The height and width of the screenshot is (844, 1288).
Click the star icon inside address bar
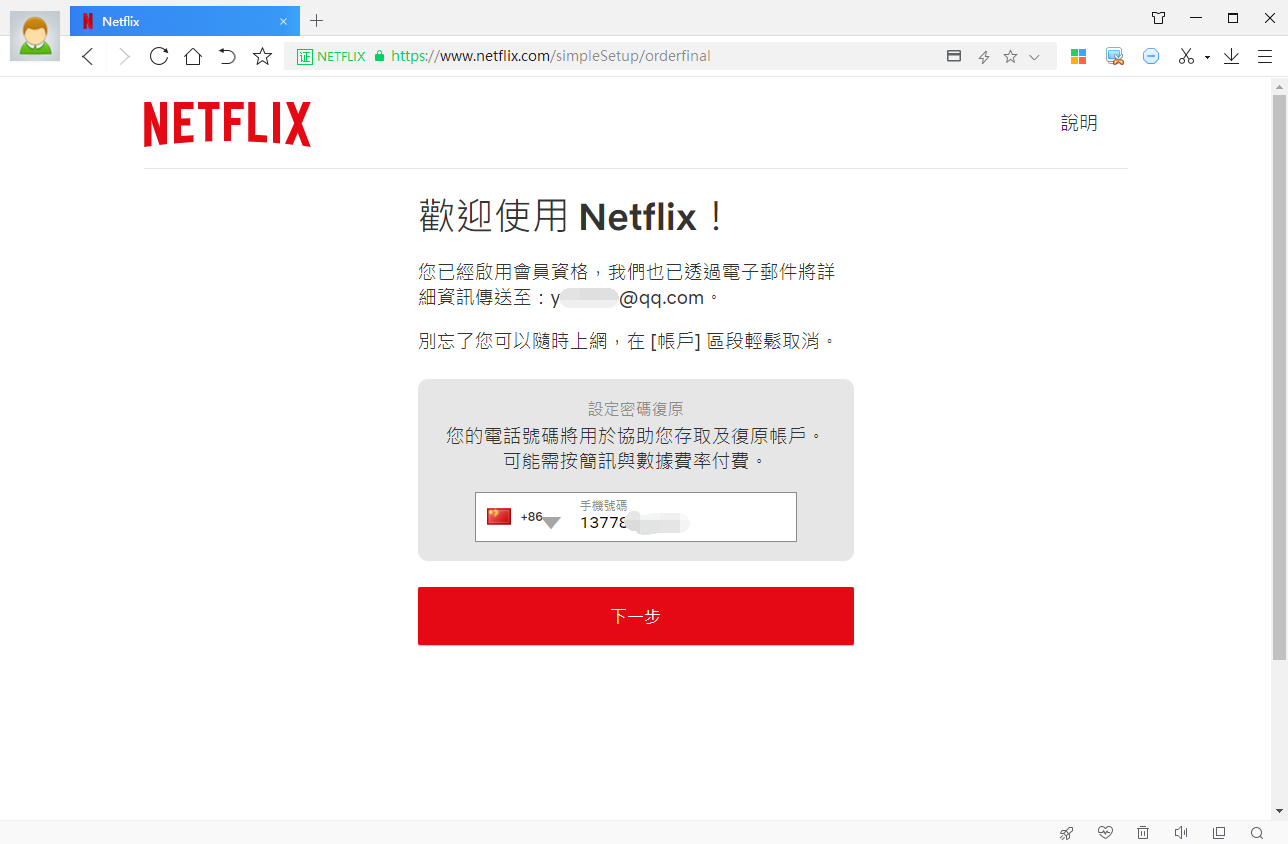click(1010, 57)
